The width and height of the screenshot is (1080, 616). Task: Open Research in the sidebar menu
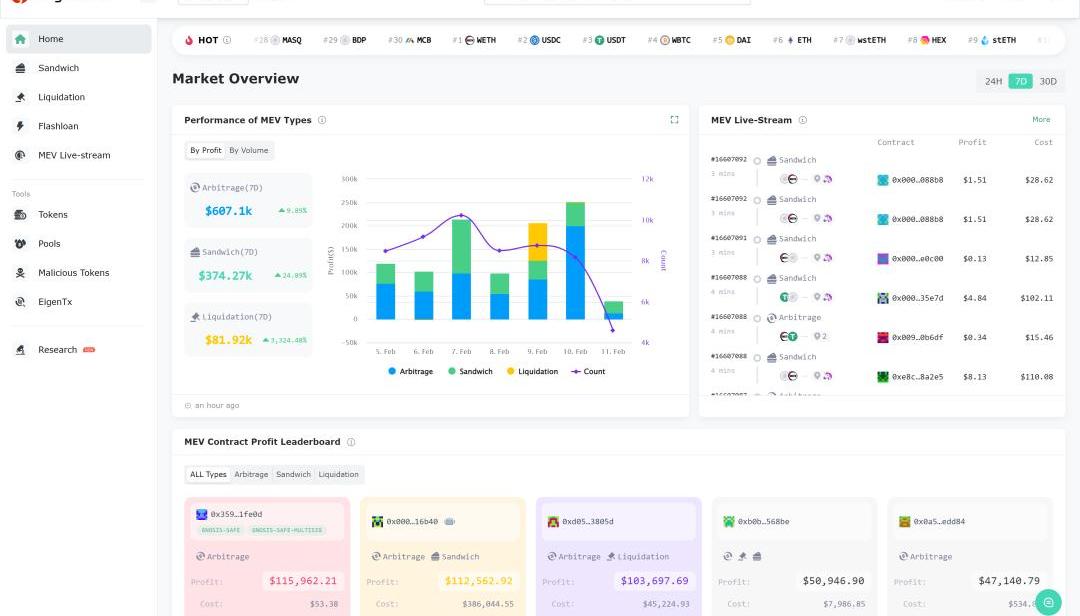coord(57,350)
